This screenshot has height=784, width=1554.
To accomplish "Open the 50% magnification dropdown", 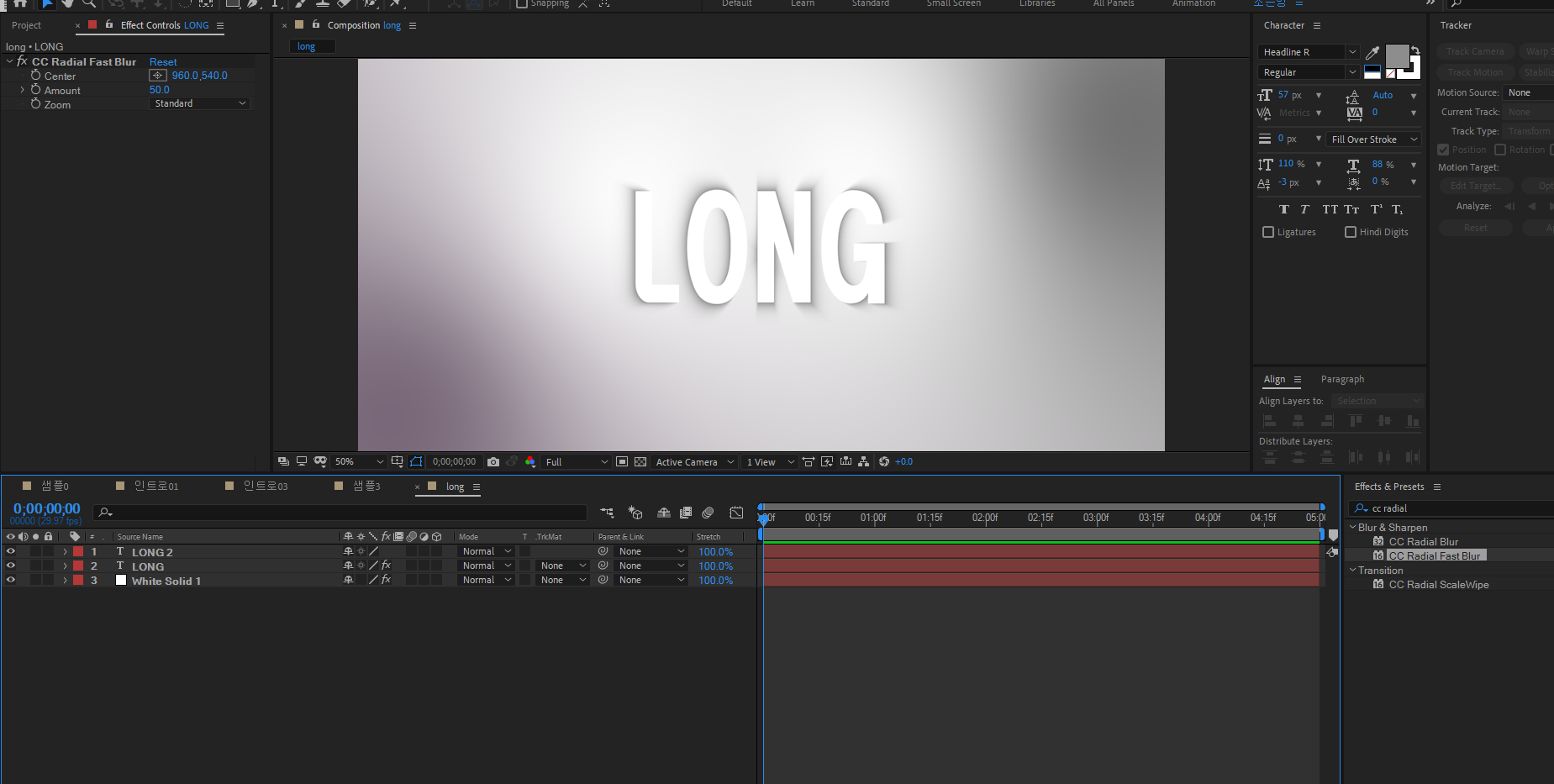I will [359, 462].
